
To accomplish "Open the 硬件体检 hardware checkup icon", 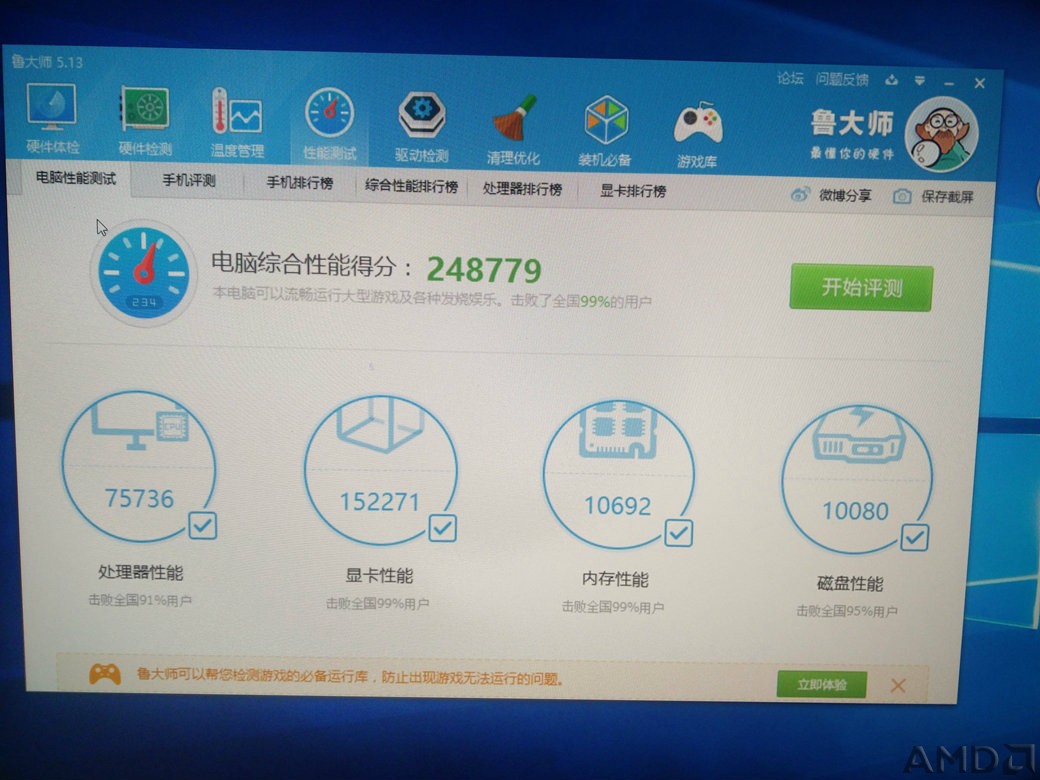I will (x=52, y=109).
